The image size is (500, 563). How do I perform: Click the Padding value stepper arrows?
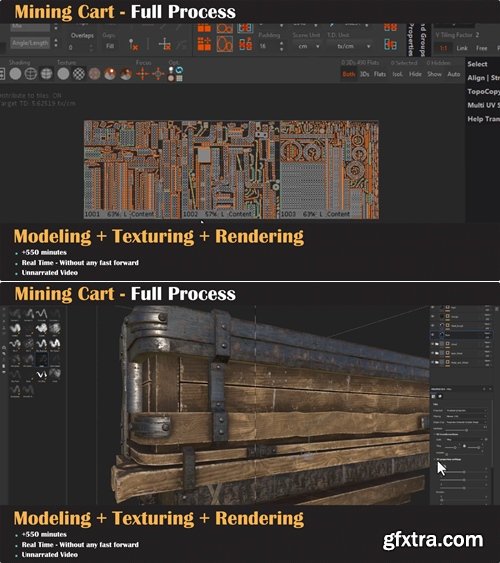click(x=281, y=46)
